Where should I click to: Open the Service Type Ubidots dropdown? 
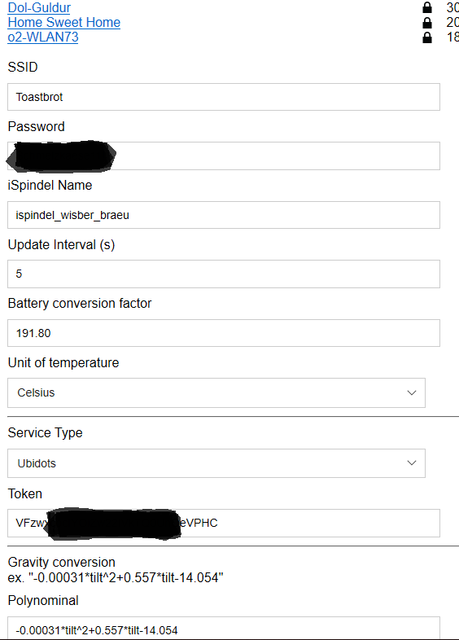216,463
